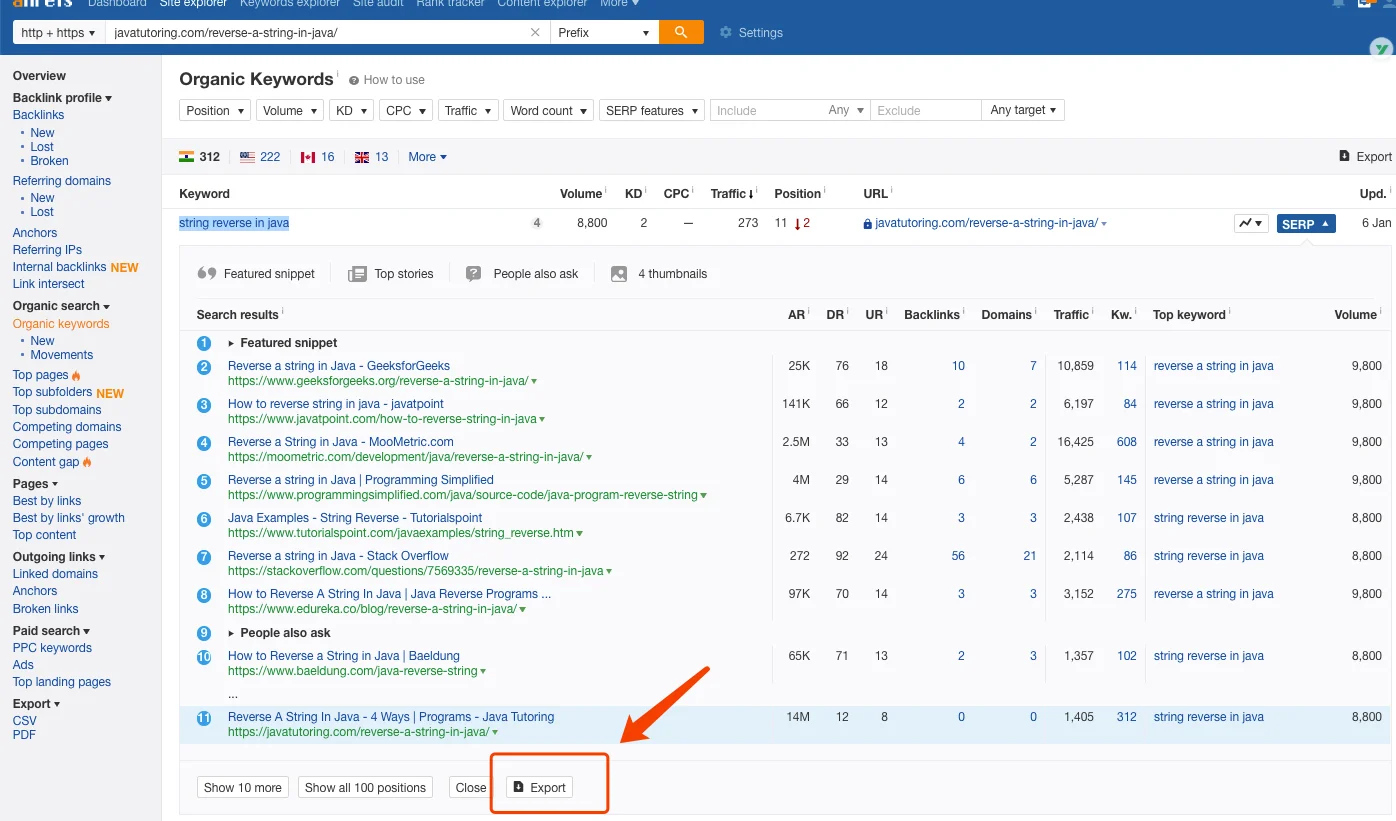Expand the People also ask result row
1396x821 pixels.
[232, 633]
